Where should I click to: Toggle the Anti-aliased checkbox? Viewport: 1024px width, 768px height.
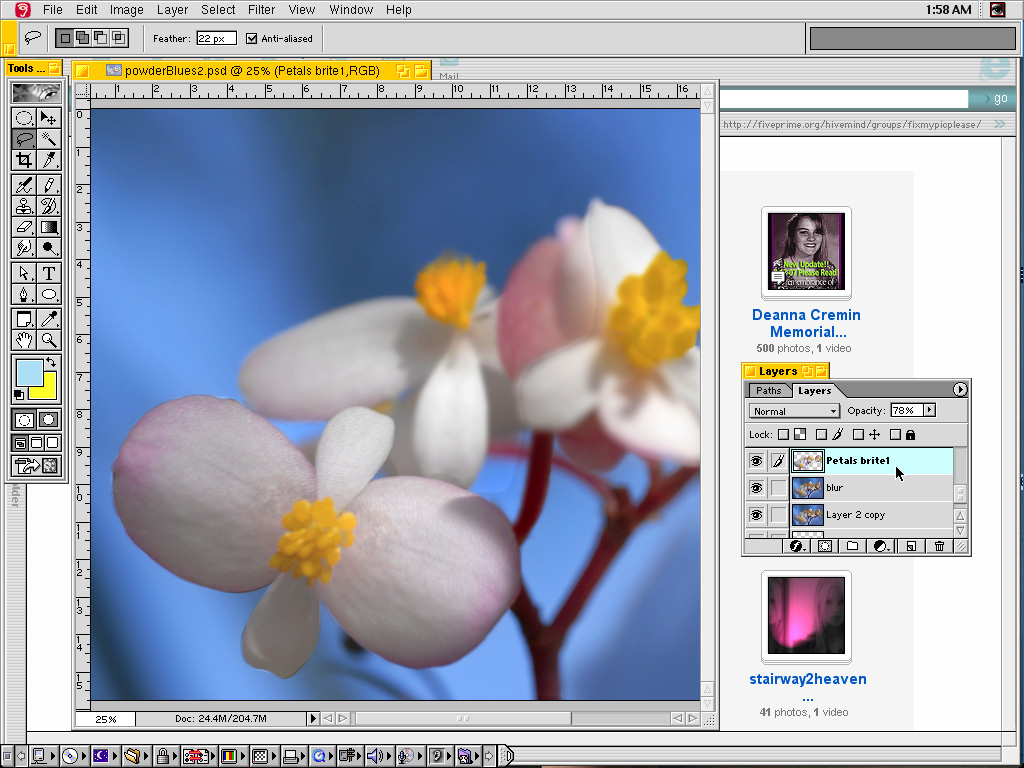click(251, 39)
